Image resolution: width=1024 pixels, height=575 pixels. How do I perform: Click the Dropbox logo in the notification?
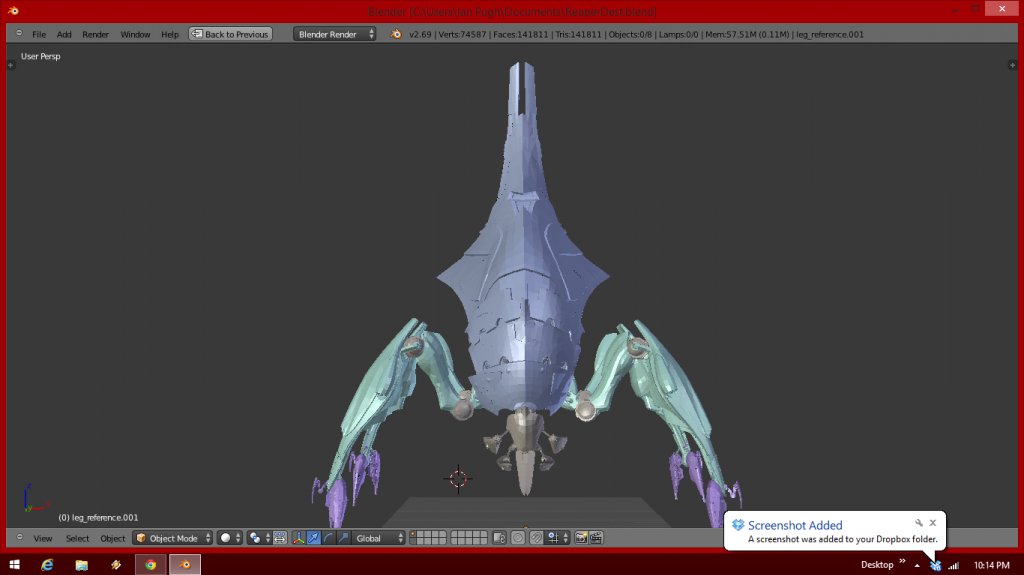pos(738,525)
